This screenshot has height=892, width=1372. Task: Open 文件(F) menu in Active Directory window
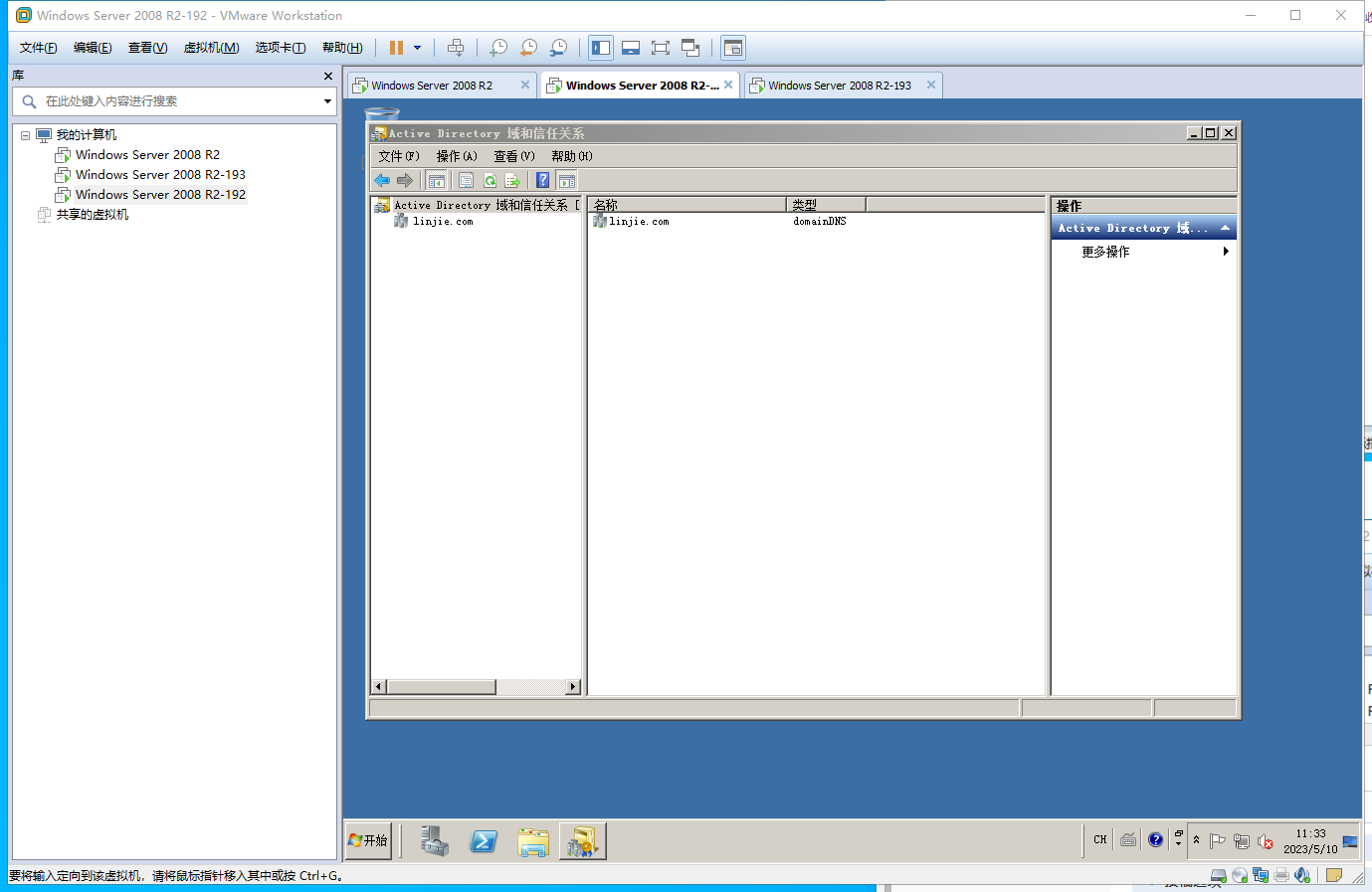399,156
